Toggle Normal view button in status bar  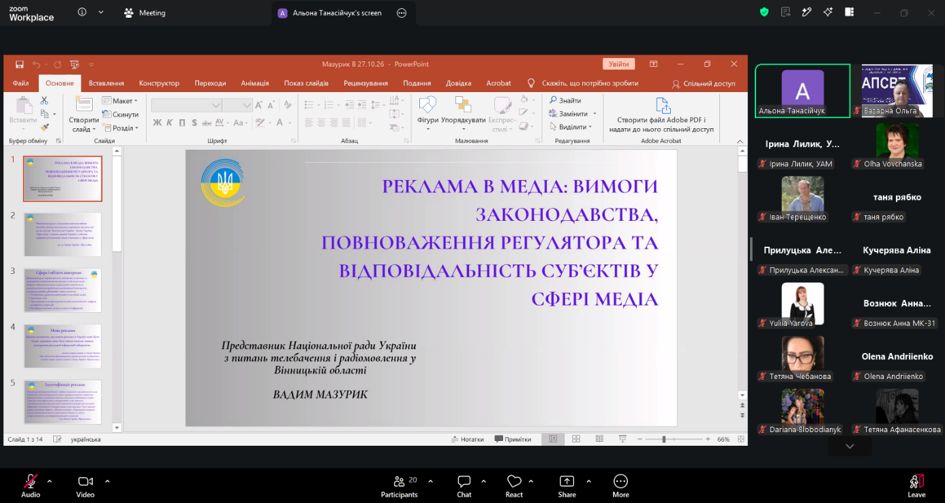[x=552, y=439]
